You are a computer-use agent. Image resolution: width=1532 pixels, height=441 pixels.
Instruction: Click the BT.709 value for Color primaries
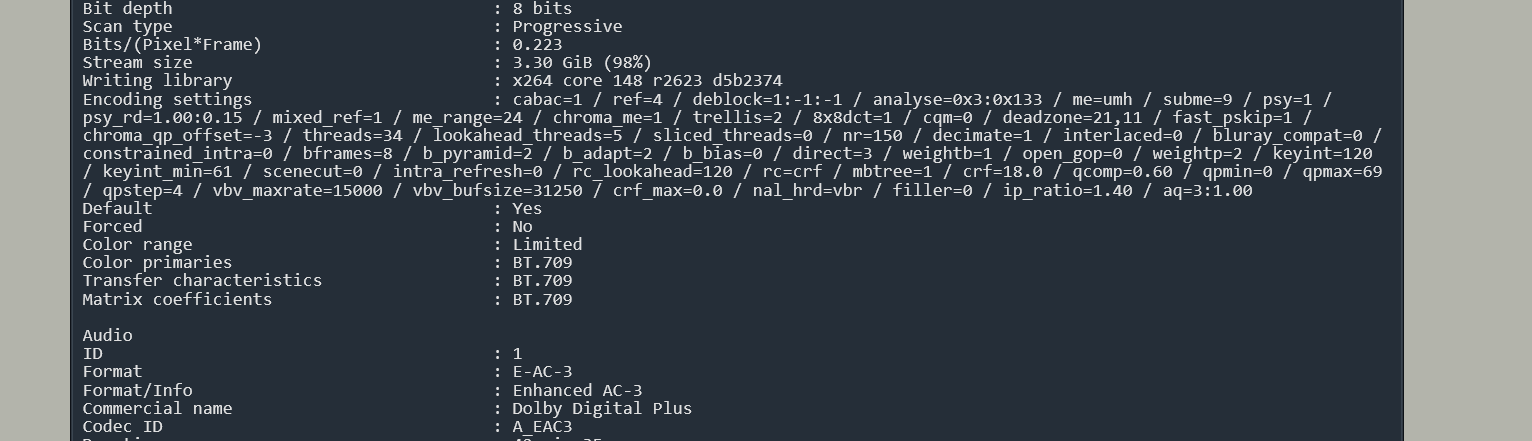tap(542, 263)
